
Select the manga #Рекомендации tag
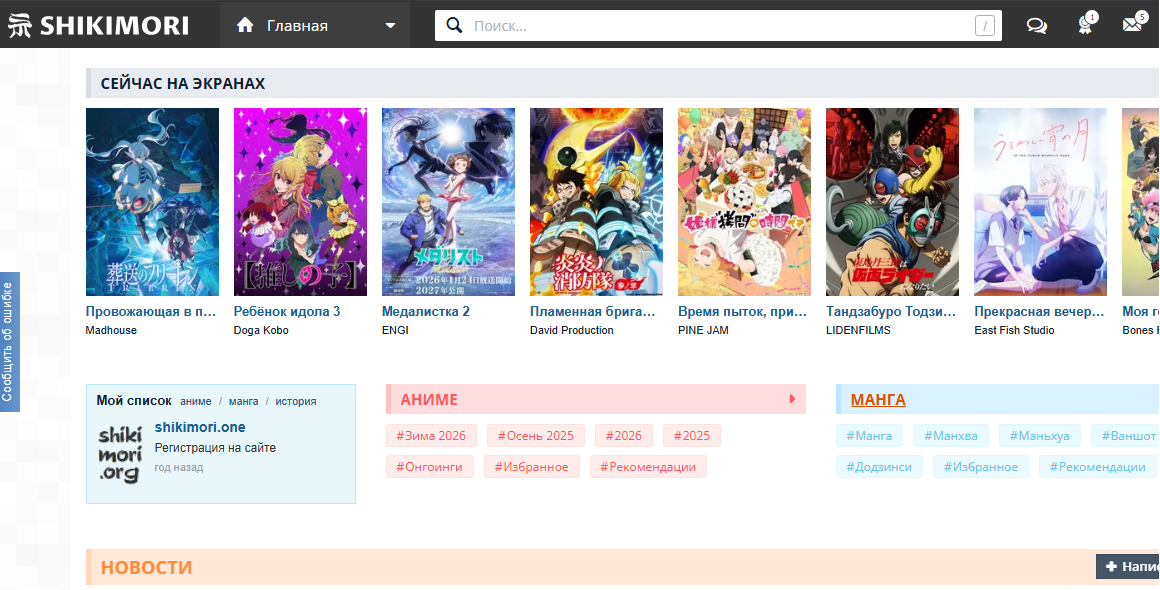(1098, 467)
